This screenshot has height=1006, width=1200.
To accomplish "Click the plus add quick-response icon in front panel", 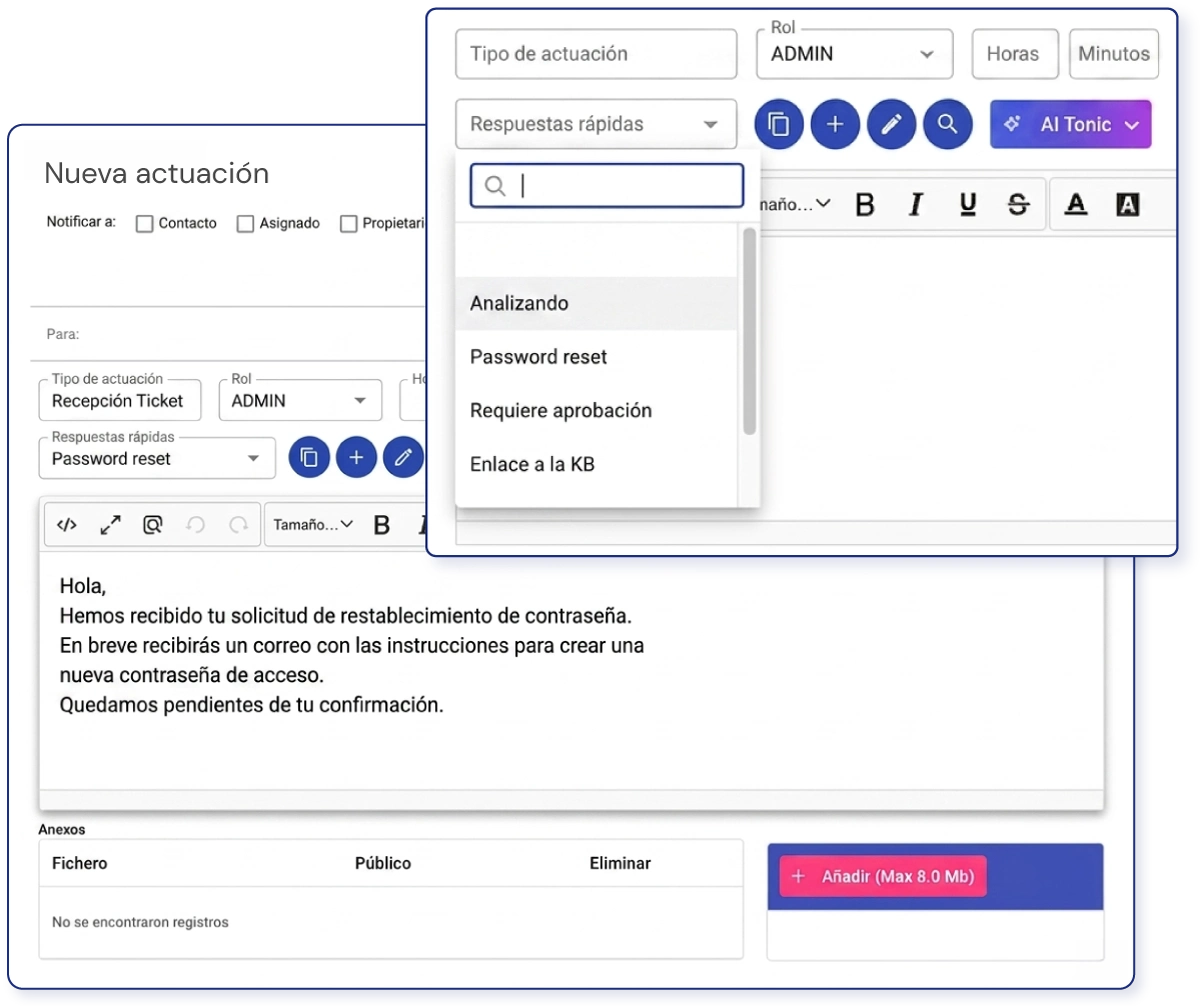I will point(835,125).
